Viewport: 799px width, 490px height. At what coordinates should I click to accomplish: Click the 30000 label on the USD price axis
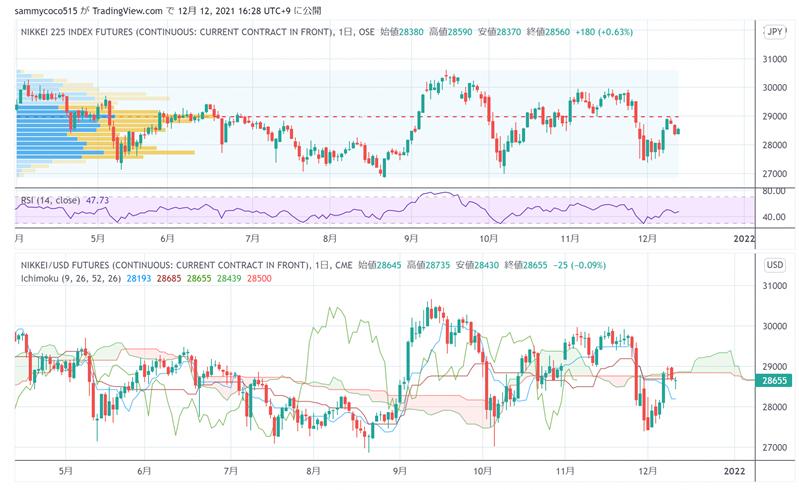pyautogui.click(x=775, y=326)
